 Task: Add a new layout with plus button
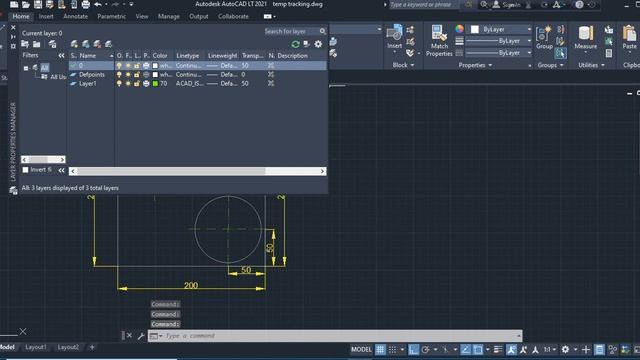pyautogui.click(x=92, y=347)
